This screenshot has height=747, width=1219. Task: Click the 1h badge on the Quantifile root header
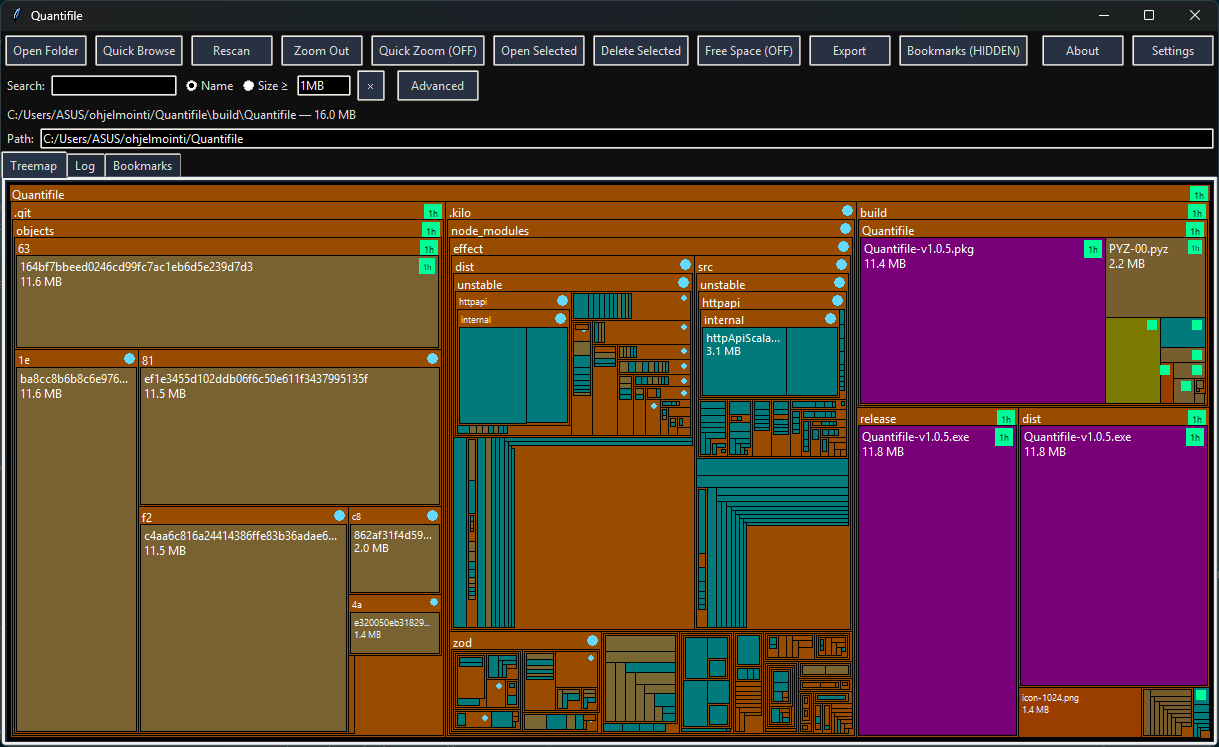point(1198,194)
